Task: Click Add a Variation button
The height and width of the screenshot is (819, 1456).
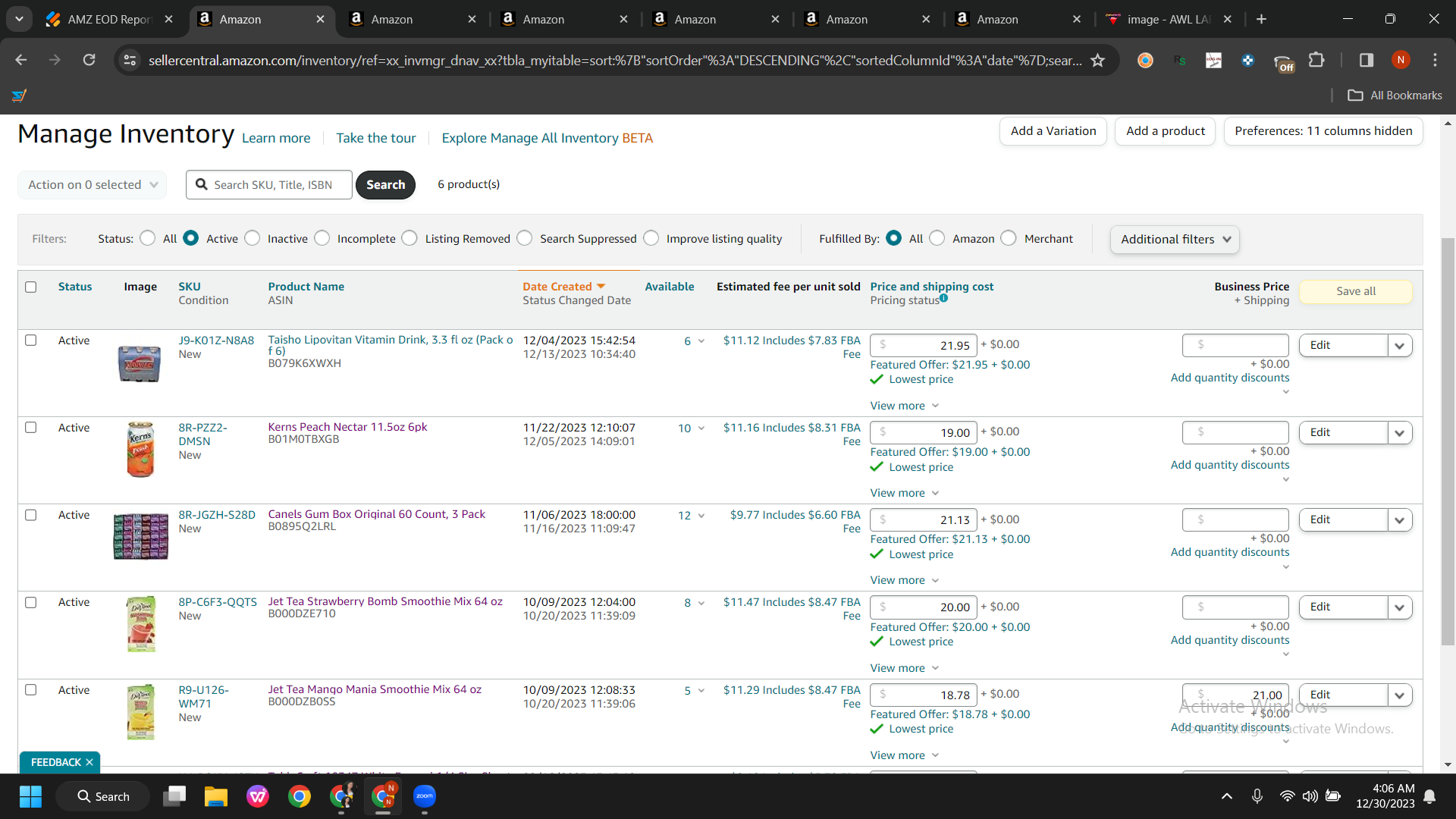Action: (1053, 131)
